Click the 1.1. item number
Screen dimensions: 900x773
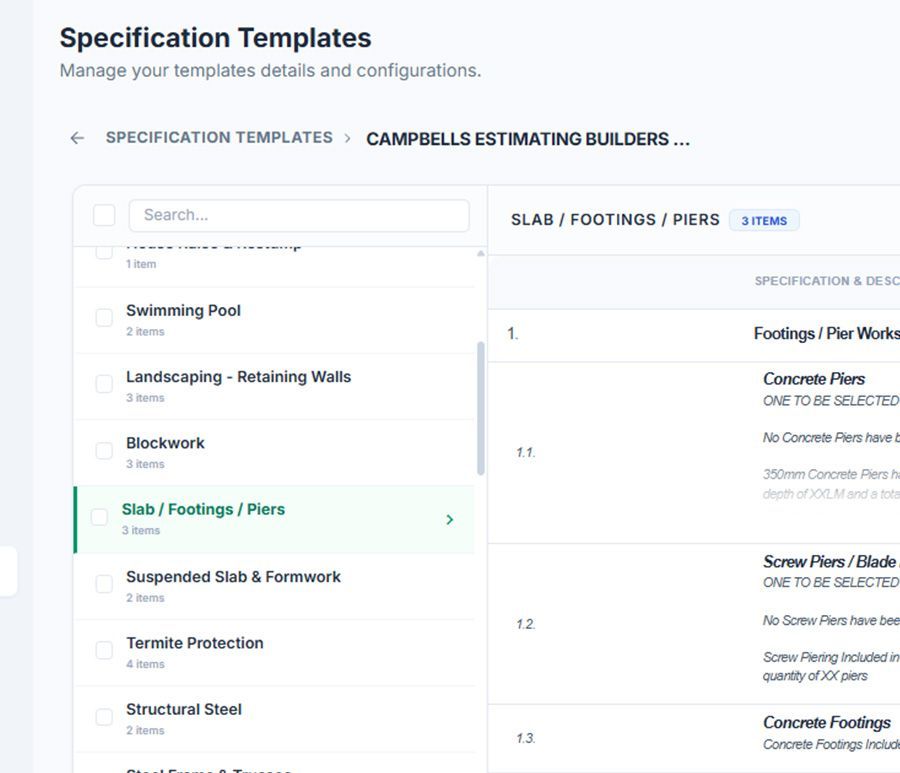click(x=525, y=453)
